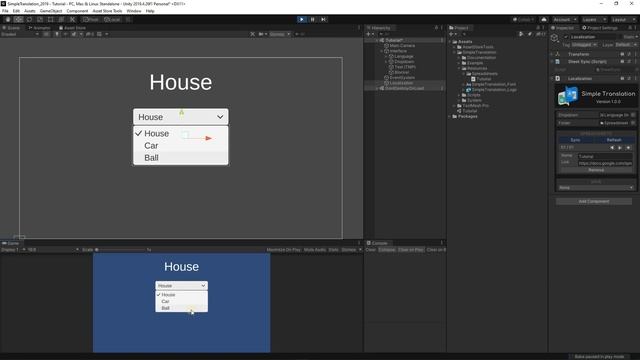Open the File menu
Screen dimensions: 640x360
(5, 11)
